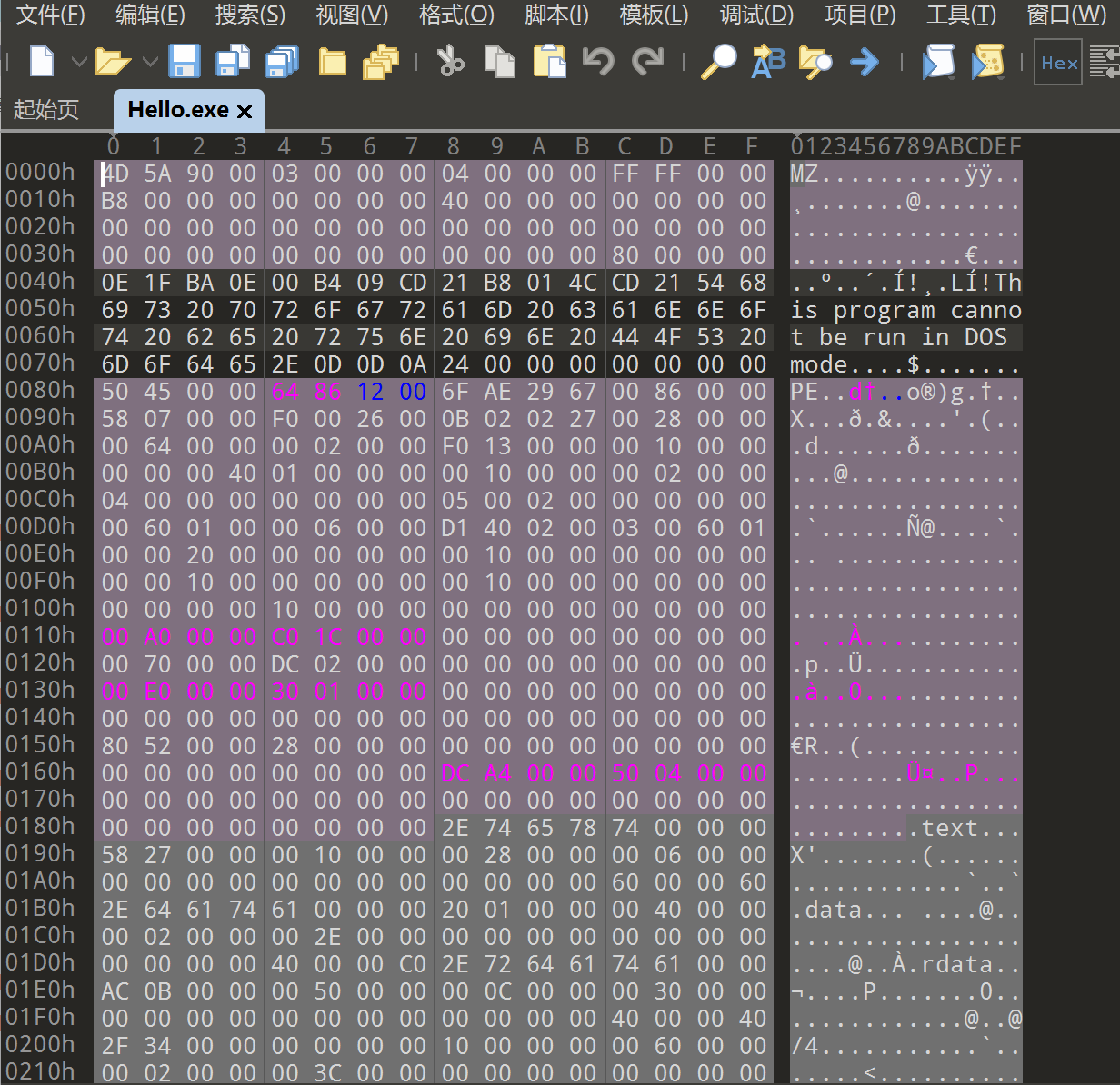Click the Find in Files icon
1120x1085 pixels.
(x=815, y=62)
